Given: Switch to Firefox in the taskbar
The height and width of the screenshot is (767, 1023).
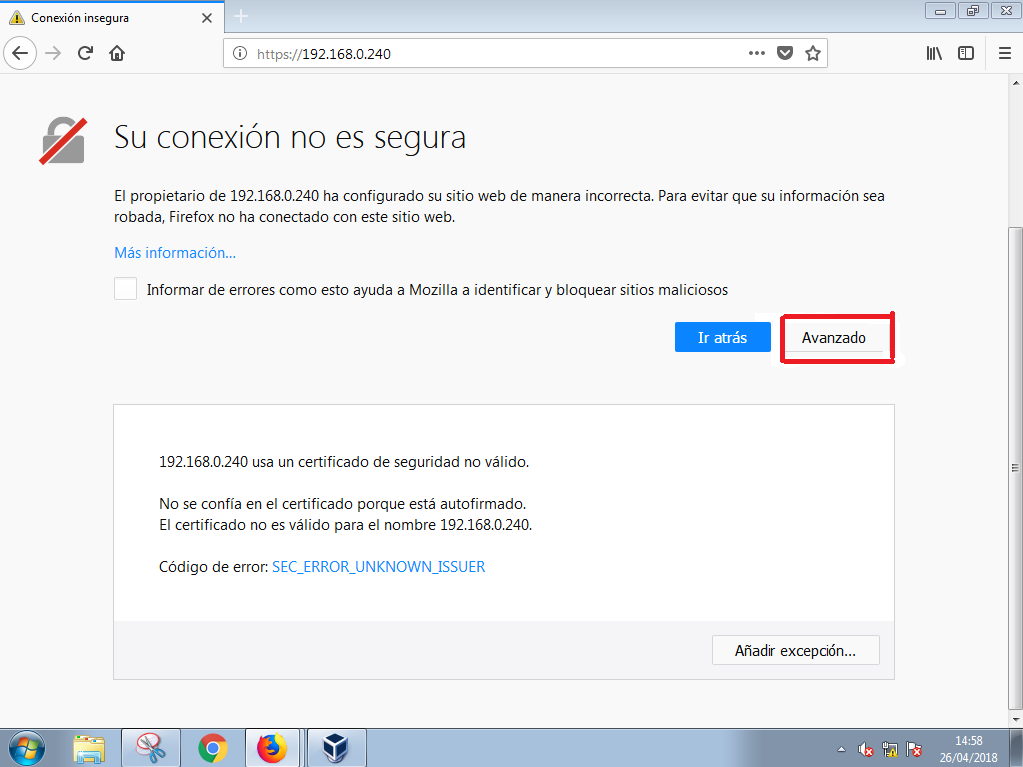Looking at the screenshot, I should click(x=273, y=748).
